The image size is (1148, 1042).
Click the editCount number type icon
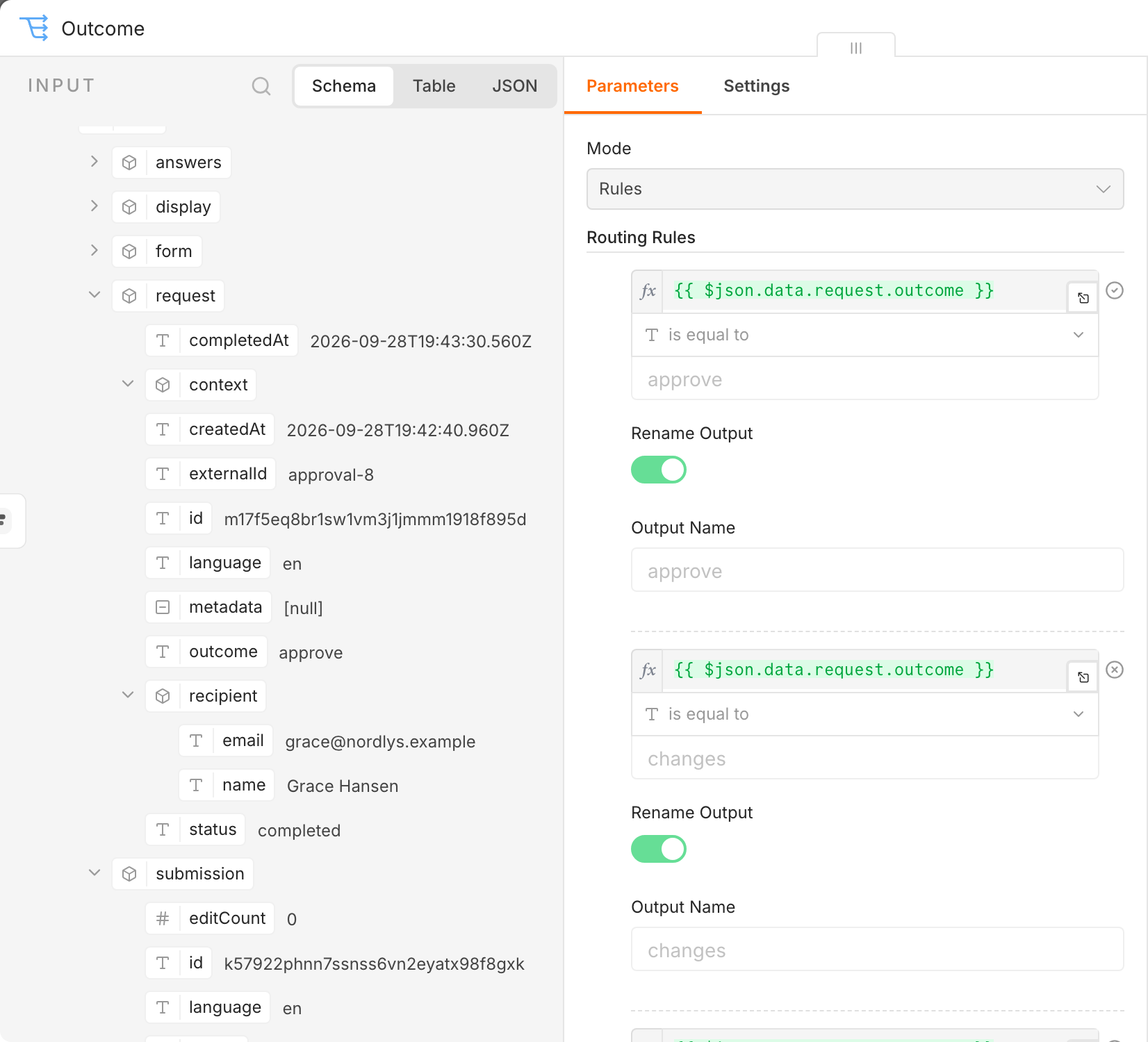click(163, 918)
